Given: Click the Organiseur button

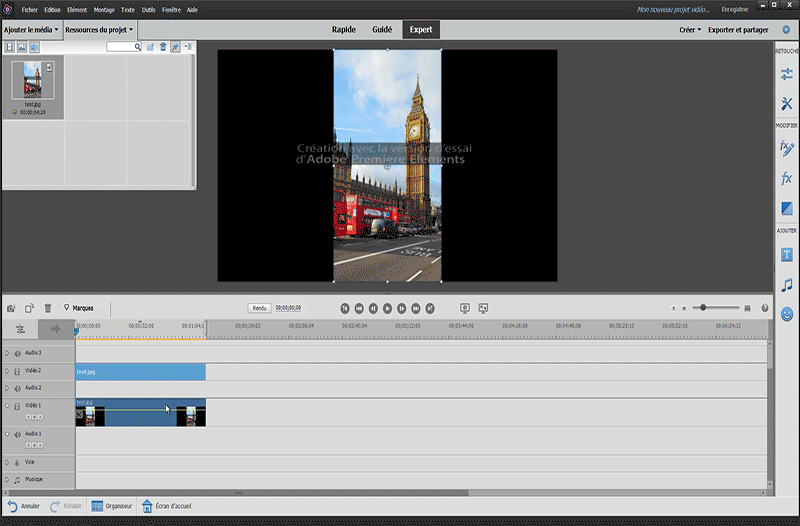Looking at the screenshot, I should click(x=111, y=506).
